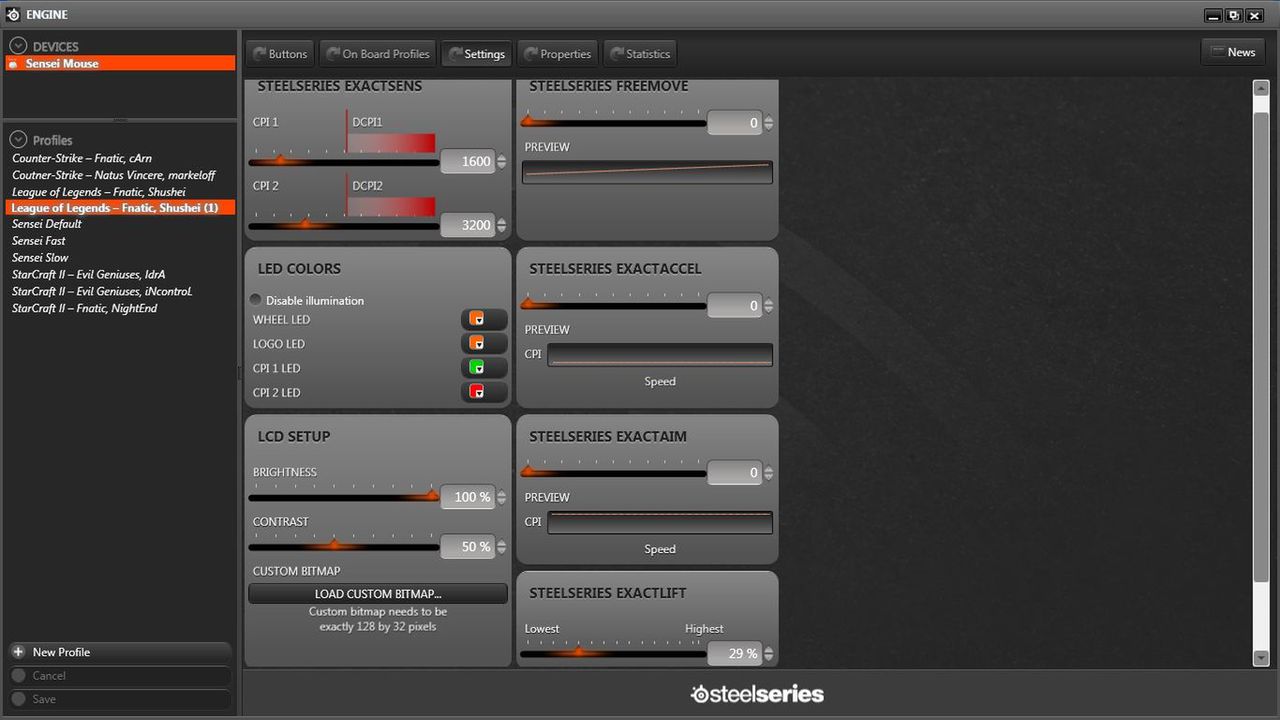This screenshot has width=1280, height=720.
Task: Collapse the DEVICES panel chevron
Action: 17,44
